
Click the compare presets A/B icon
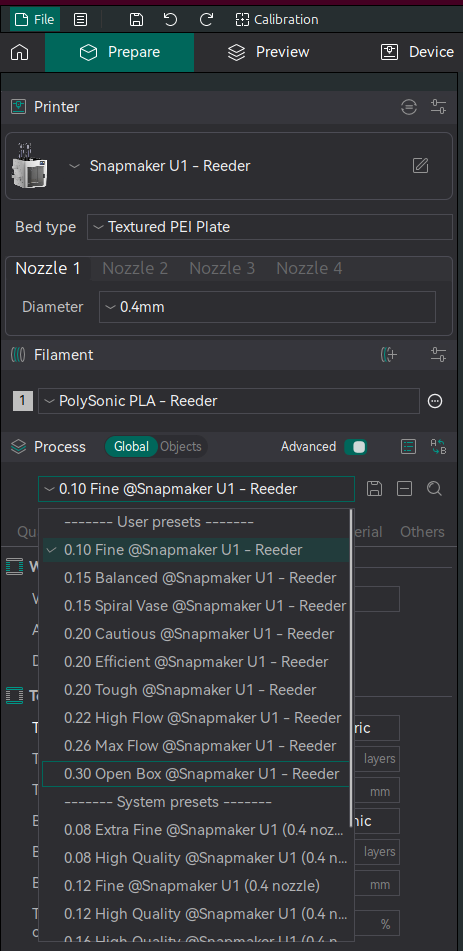coord(438,447)
